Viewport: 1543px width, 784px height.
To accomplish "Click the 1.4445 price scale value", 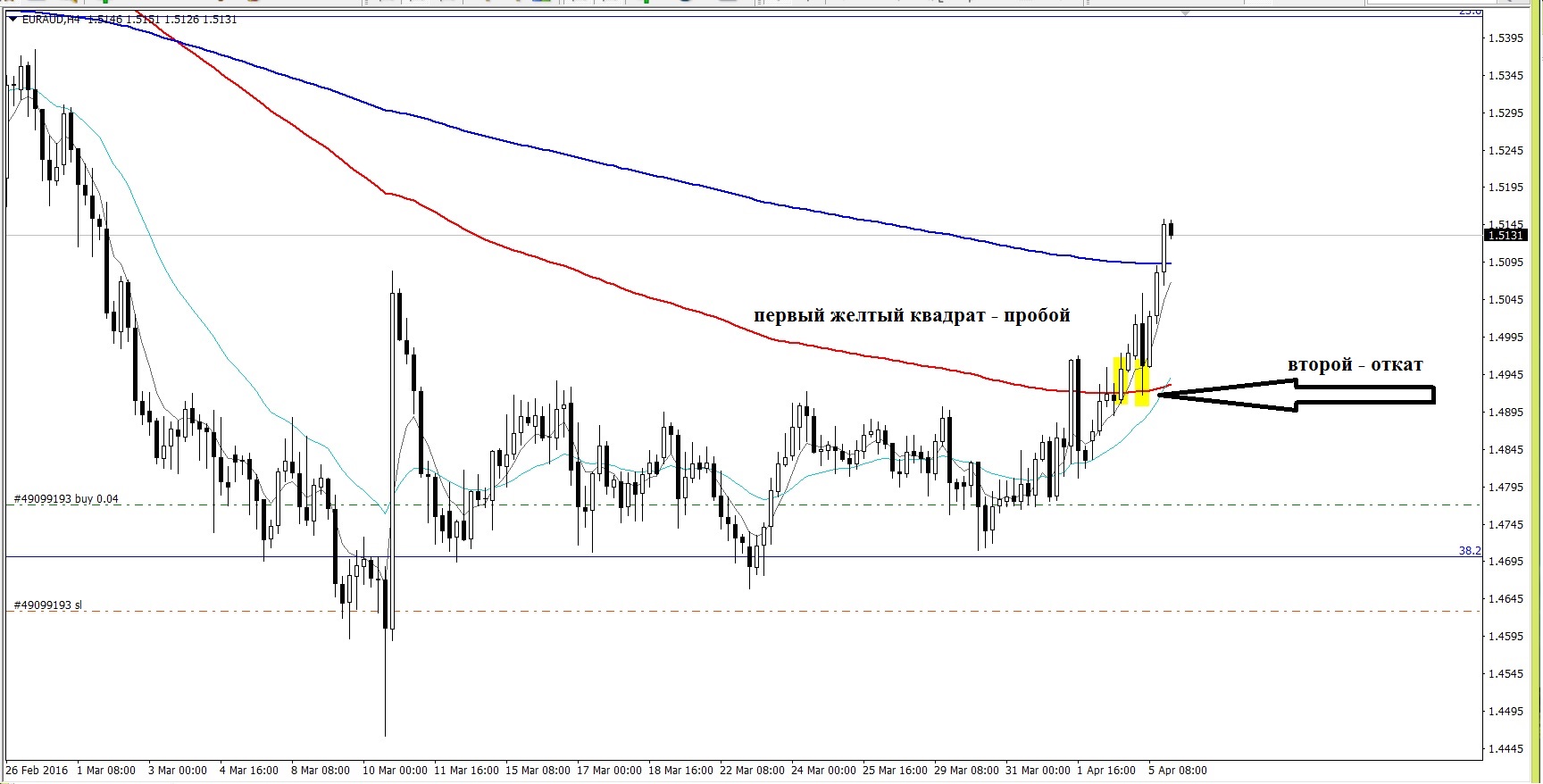I will pyautogui.click(x=1505, y=749).
